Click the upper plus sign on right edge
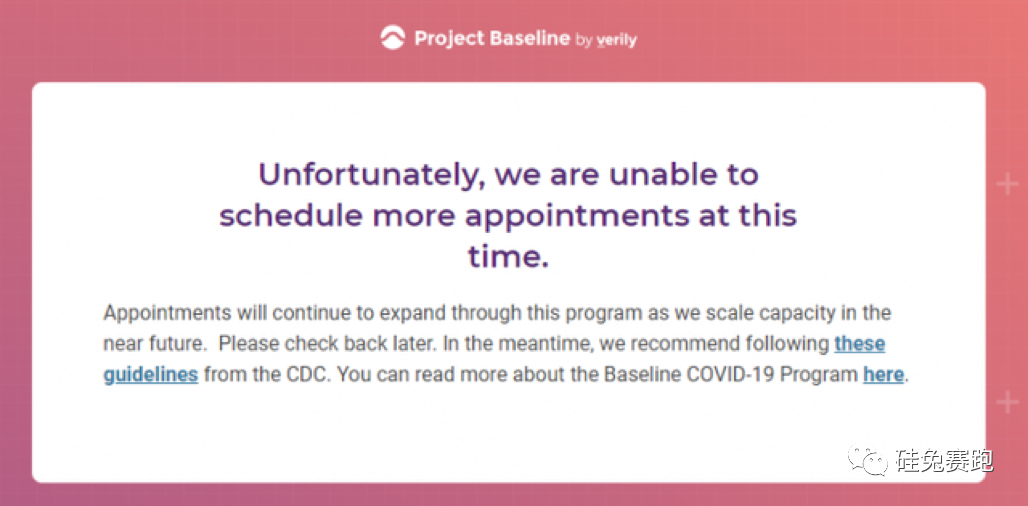 (x=1006, y=184)
